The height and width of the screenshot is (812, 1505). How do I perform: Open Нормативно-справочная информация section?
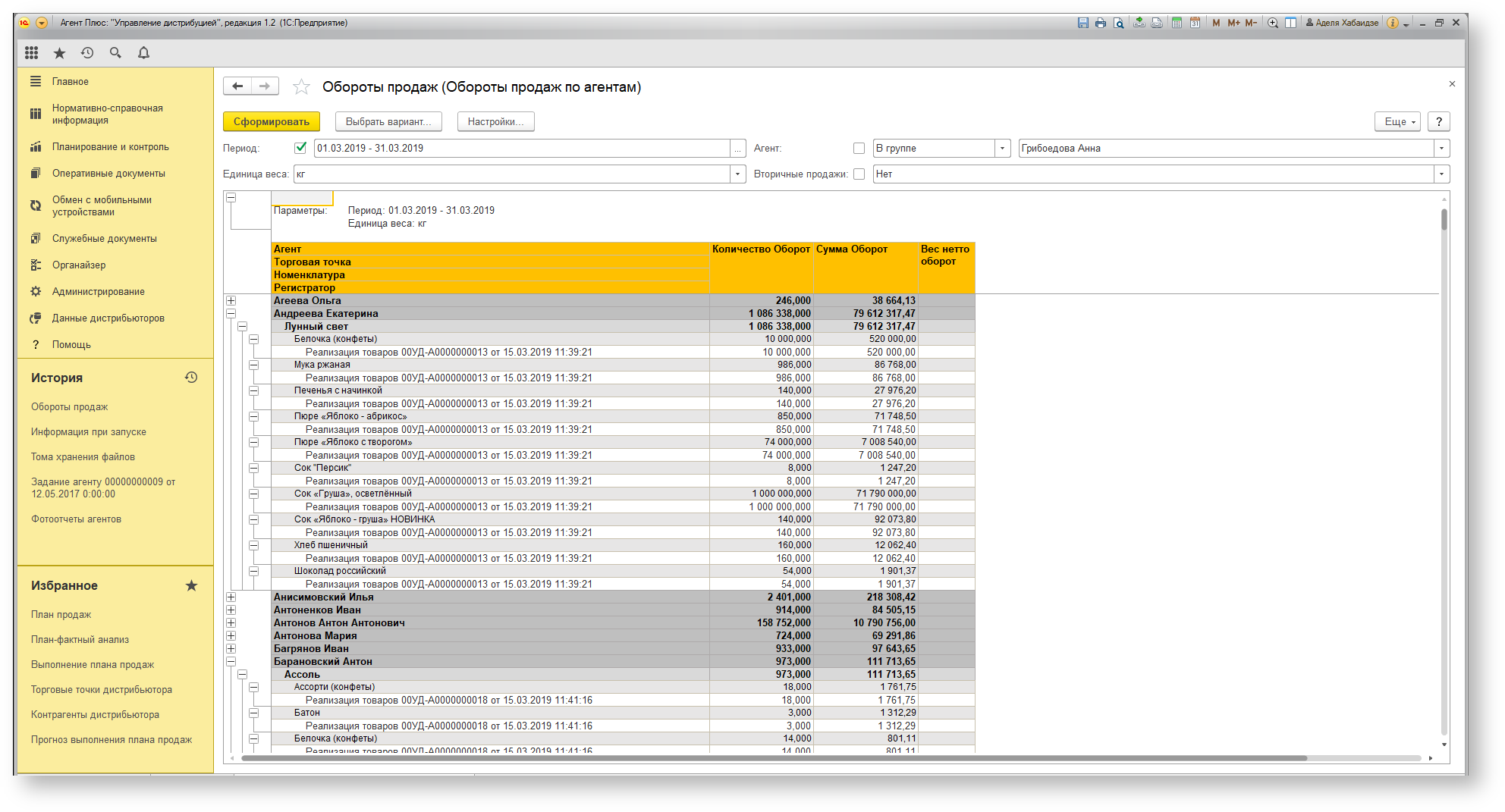tap(108, 114)
